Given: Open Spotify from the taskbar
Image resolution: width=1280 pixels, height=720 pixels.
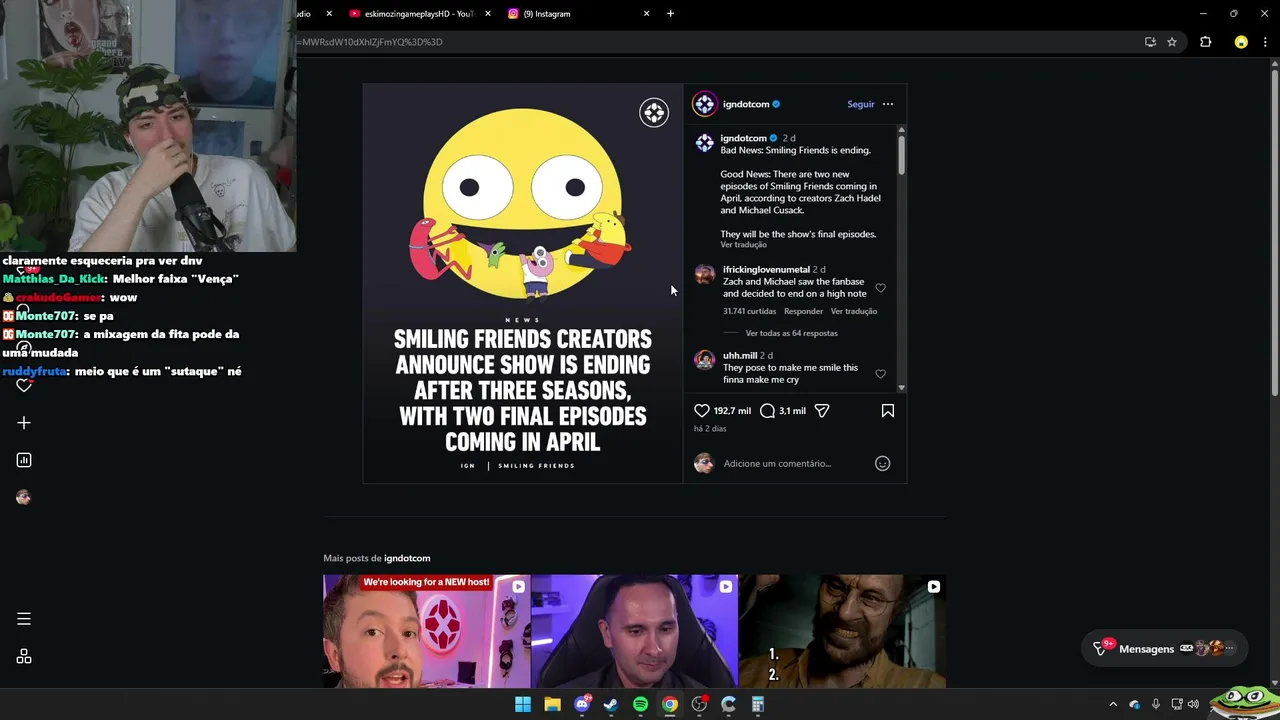Looking at the screenshot, I should (x=640, y=704).
